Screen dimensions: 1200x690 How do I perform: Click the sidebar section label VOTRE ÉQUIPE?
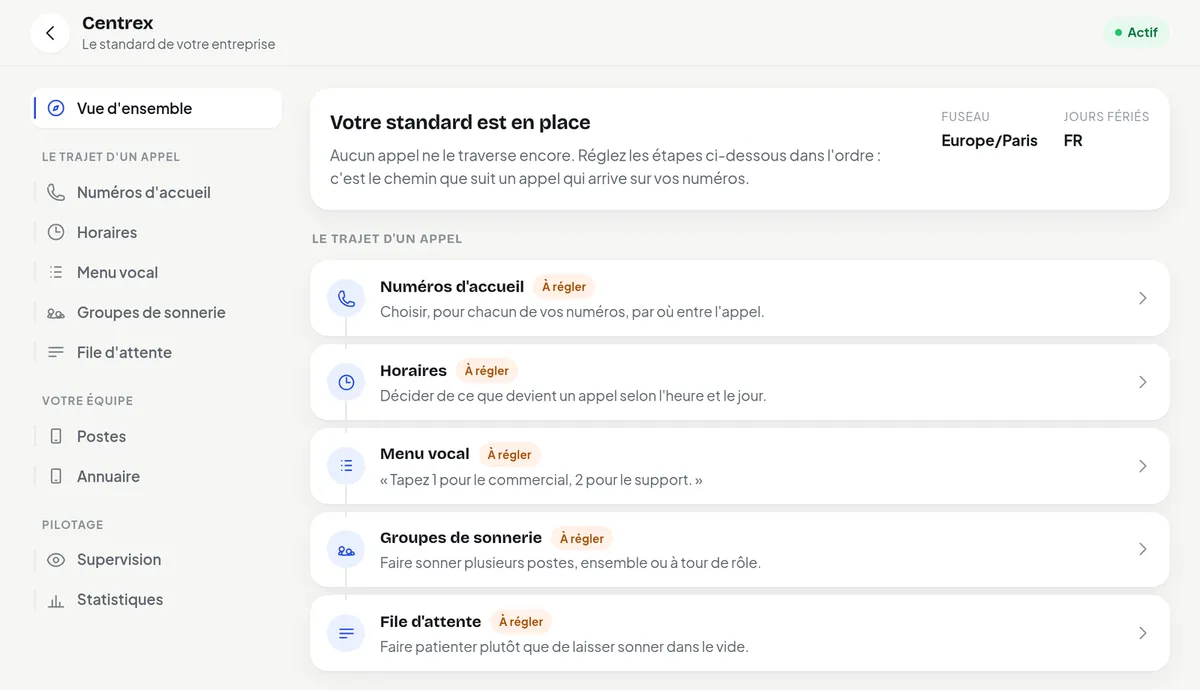tap(87, 401)
